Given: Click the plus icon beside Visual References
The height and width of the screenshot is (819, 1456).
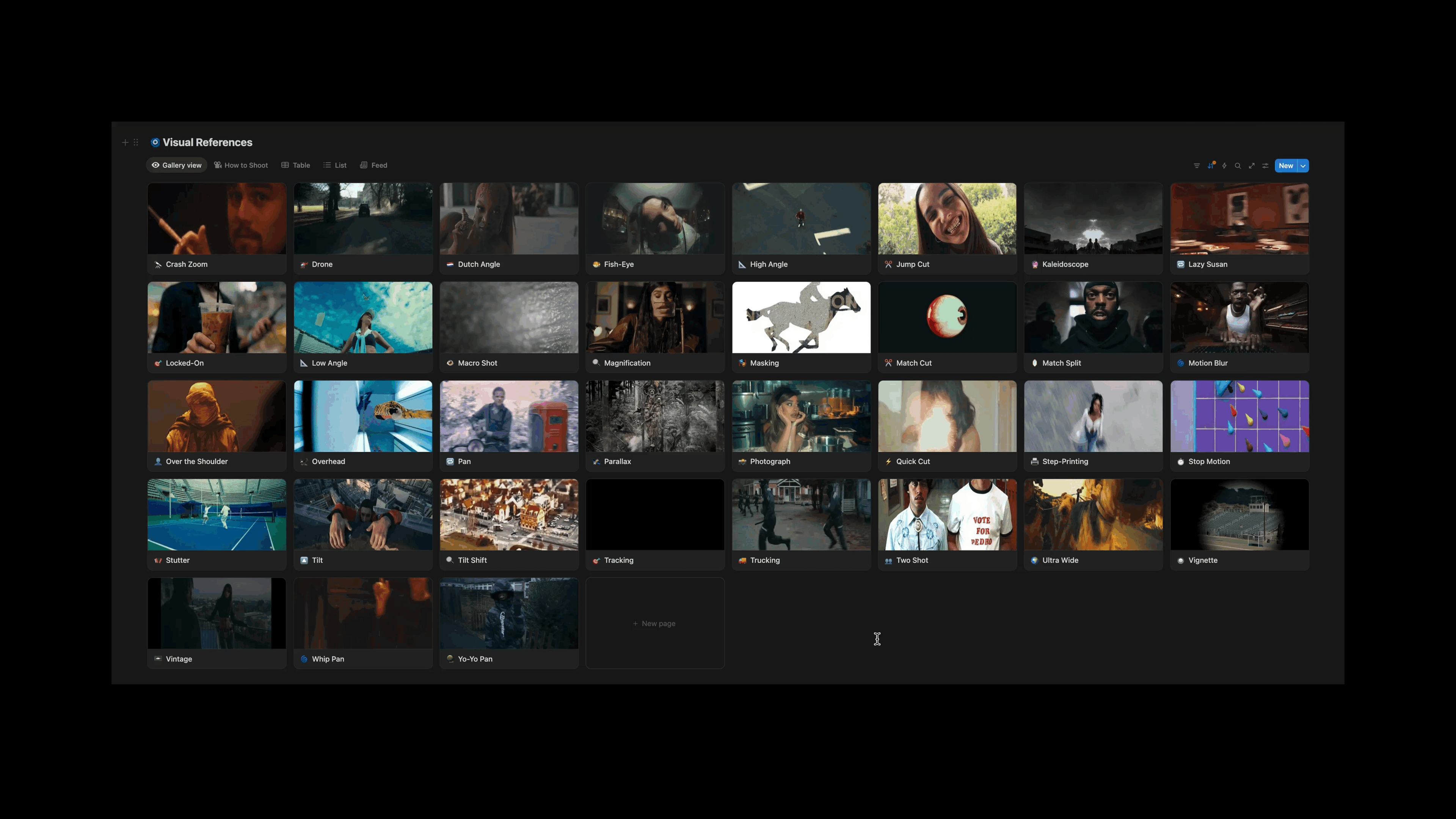Looking at the screenshot, I should 126,143.
